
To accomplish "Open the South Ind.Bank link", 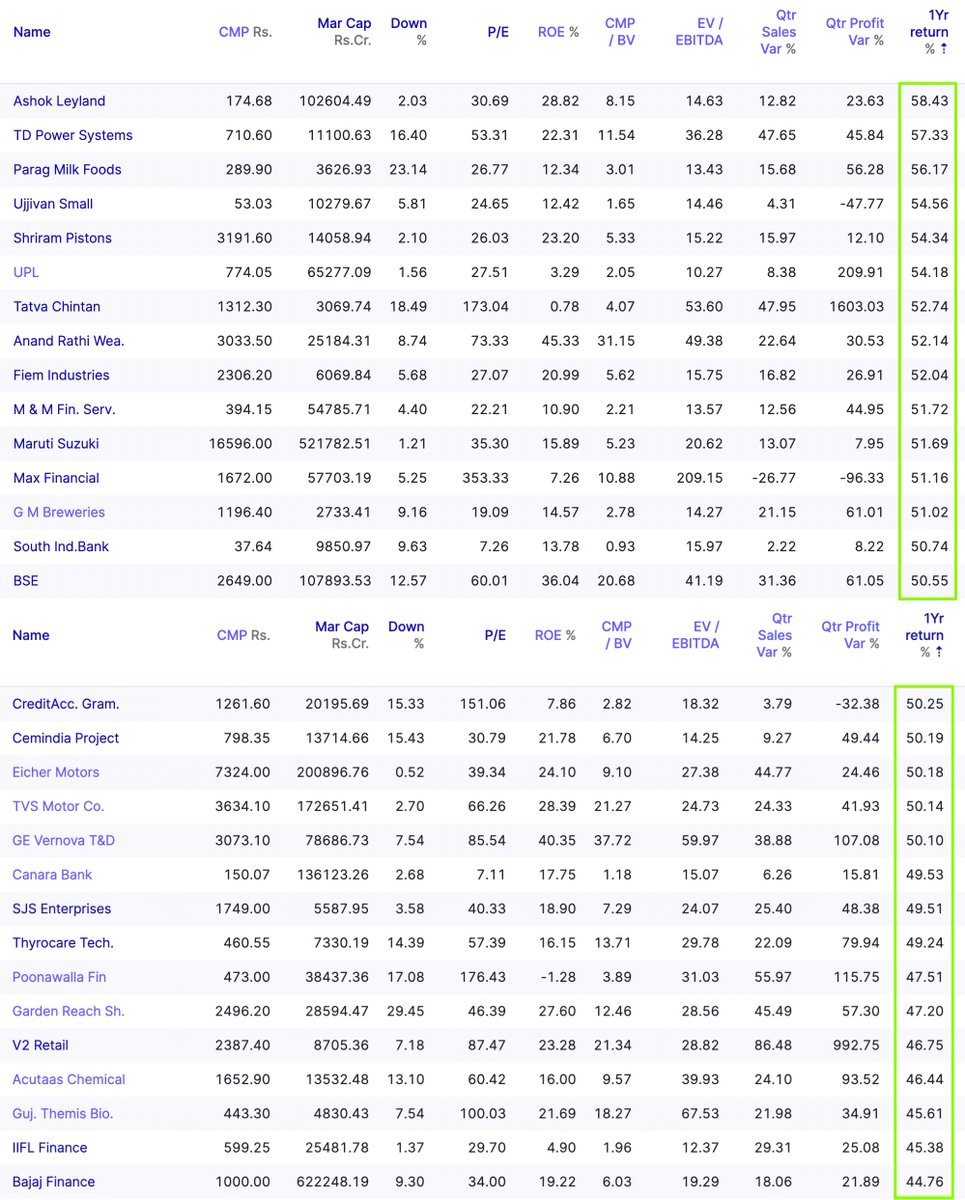I will coord(61,547).
